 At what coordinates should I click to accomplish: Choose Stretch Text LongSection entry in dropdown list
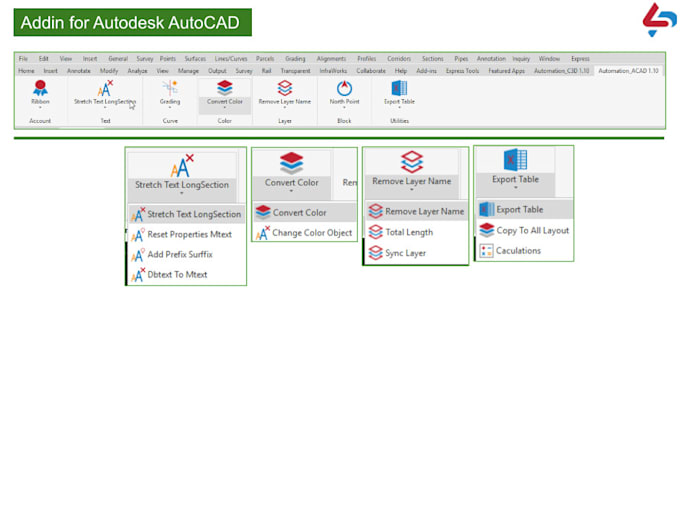(187, 214)
